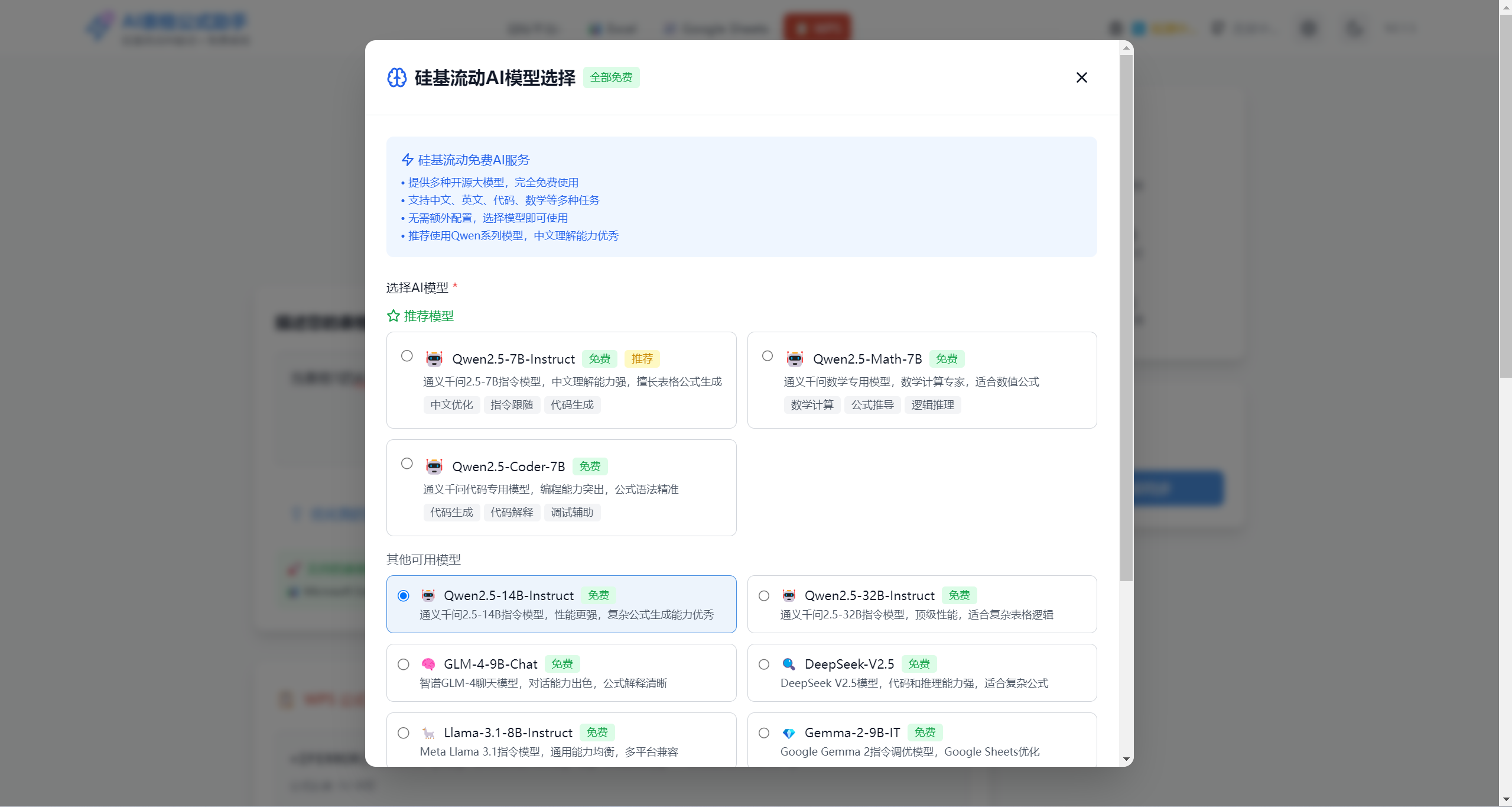The height and width of the screenshot is (807, 1512).
Task: Click the dialog scrollbar down arrow
Action: tap(1126, 759)
